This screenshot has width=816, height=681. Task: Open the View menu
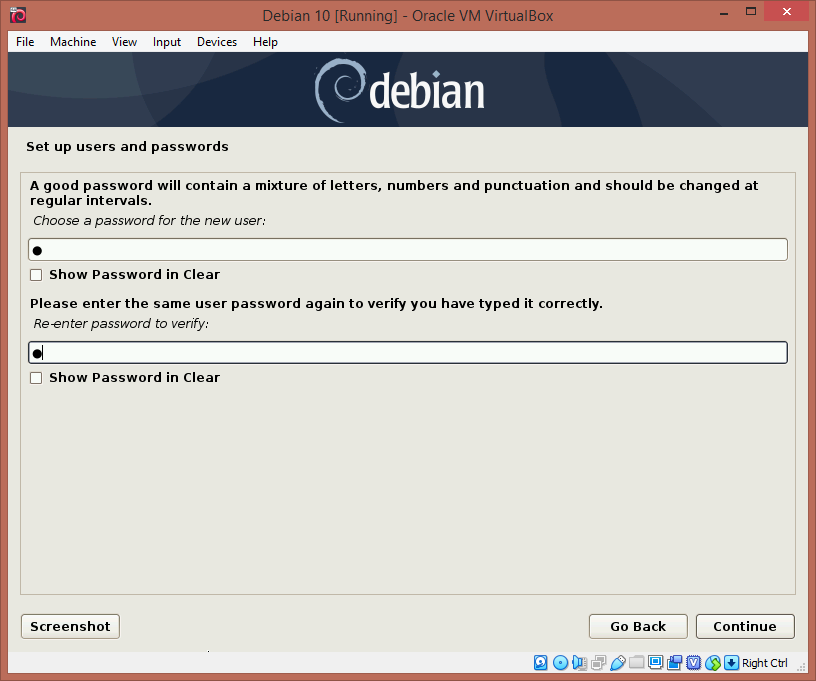click(124, 42)
